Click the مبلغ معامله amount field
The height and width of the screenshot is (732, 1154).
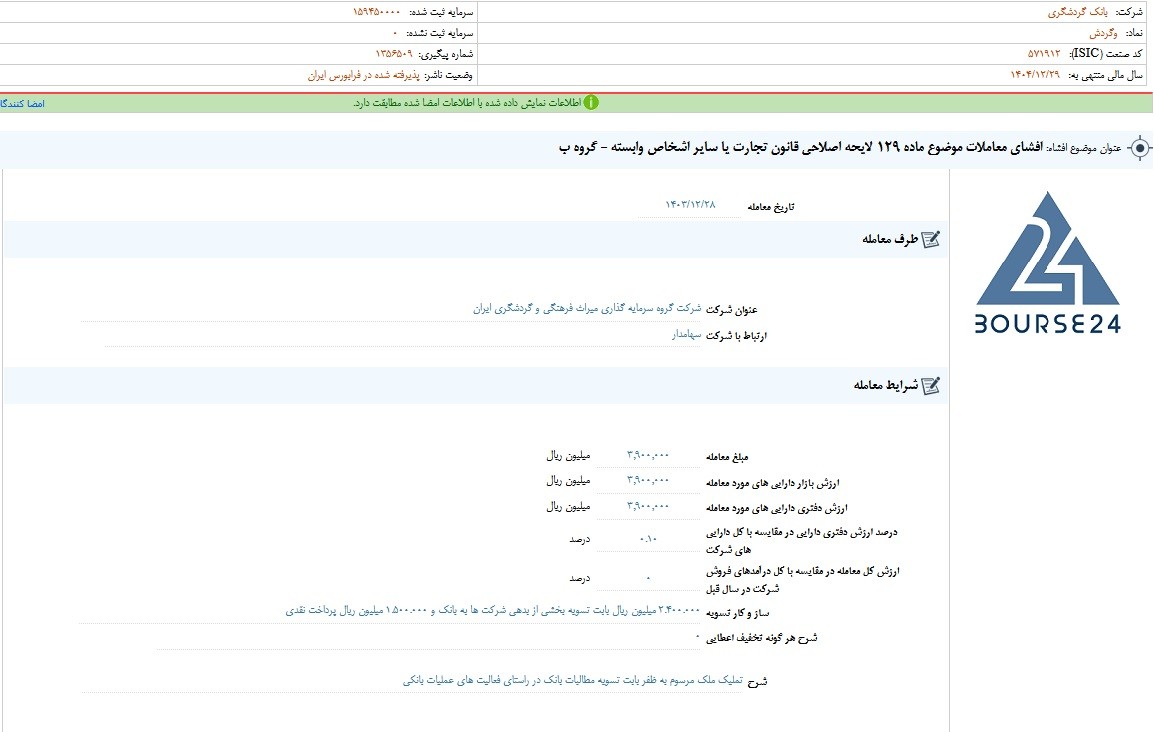click(x=648, y=455)
